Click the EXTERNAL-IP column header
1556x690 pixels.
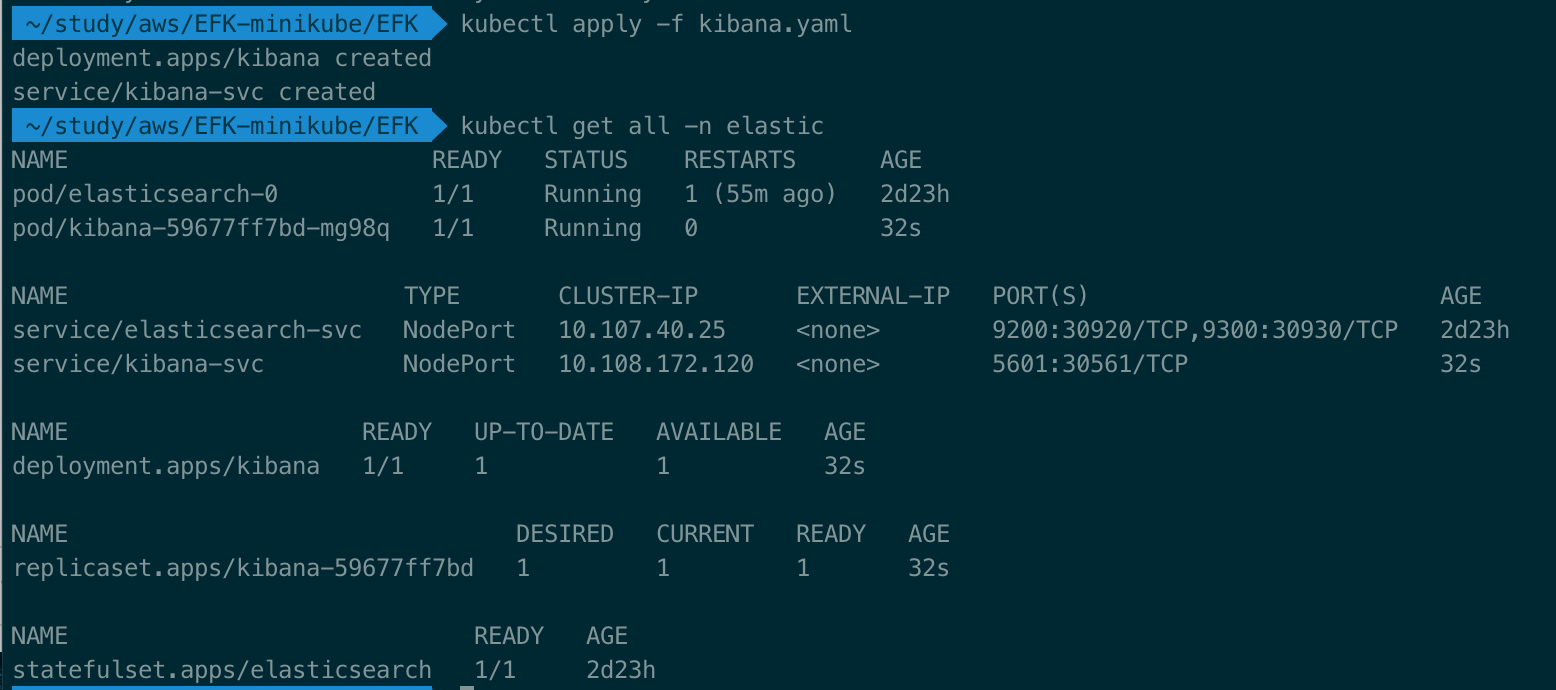(x=873, y=296)
